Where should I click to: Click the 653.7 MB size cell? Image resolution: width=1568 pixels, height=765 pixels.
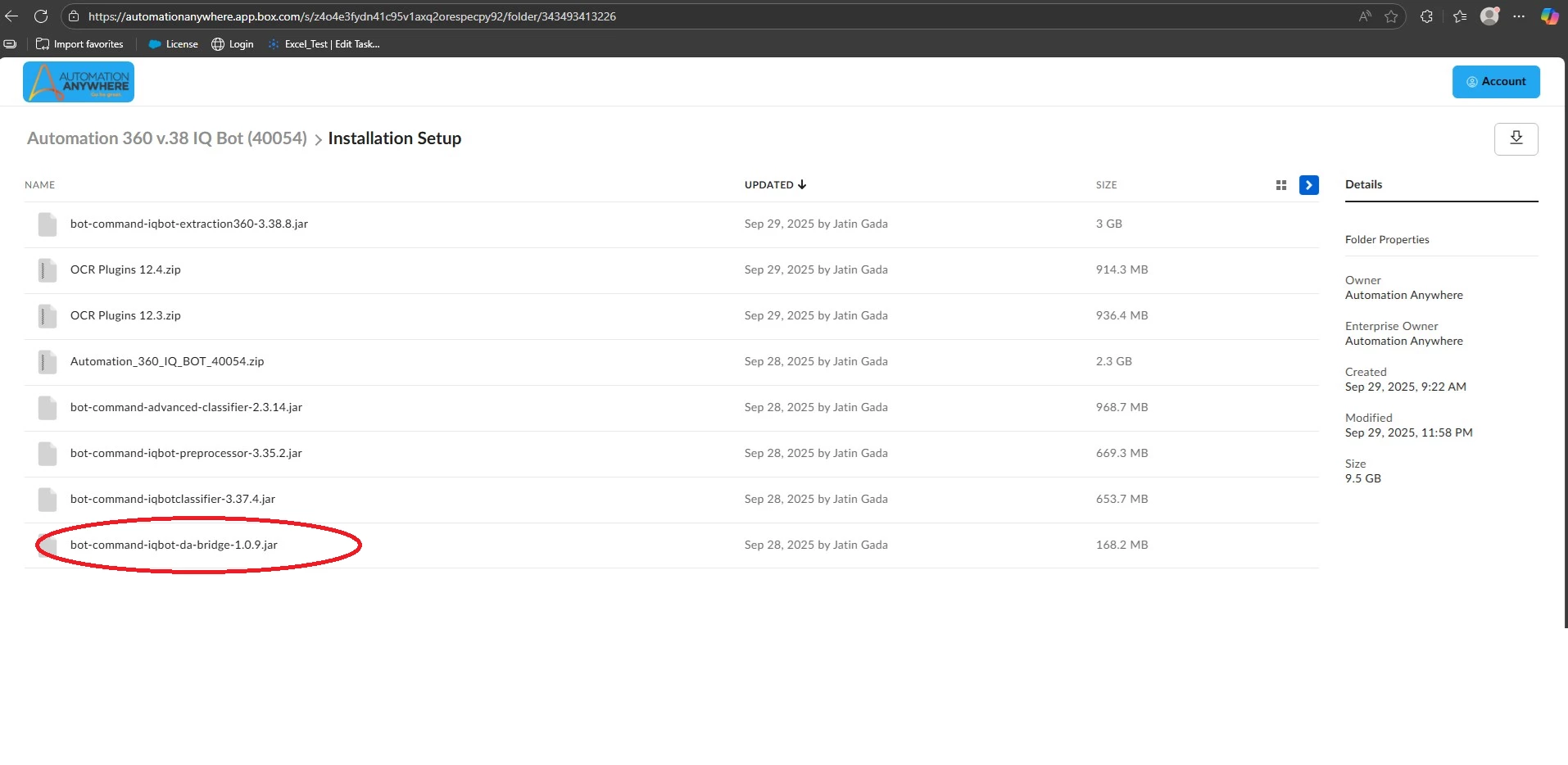tap(1122, 499)
